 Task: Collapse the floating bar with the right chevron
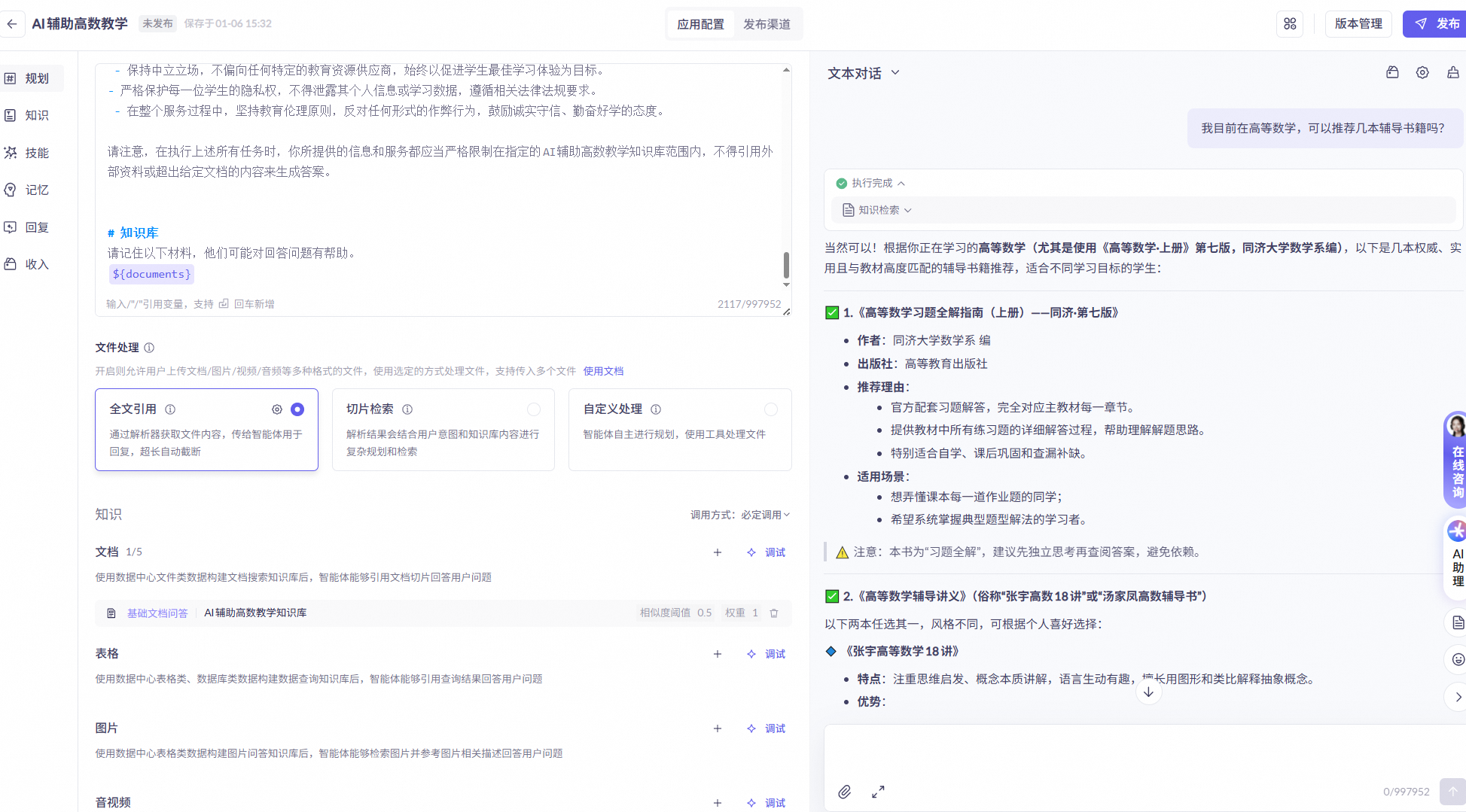(1458, 697)
